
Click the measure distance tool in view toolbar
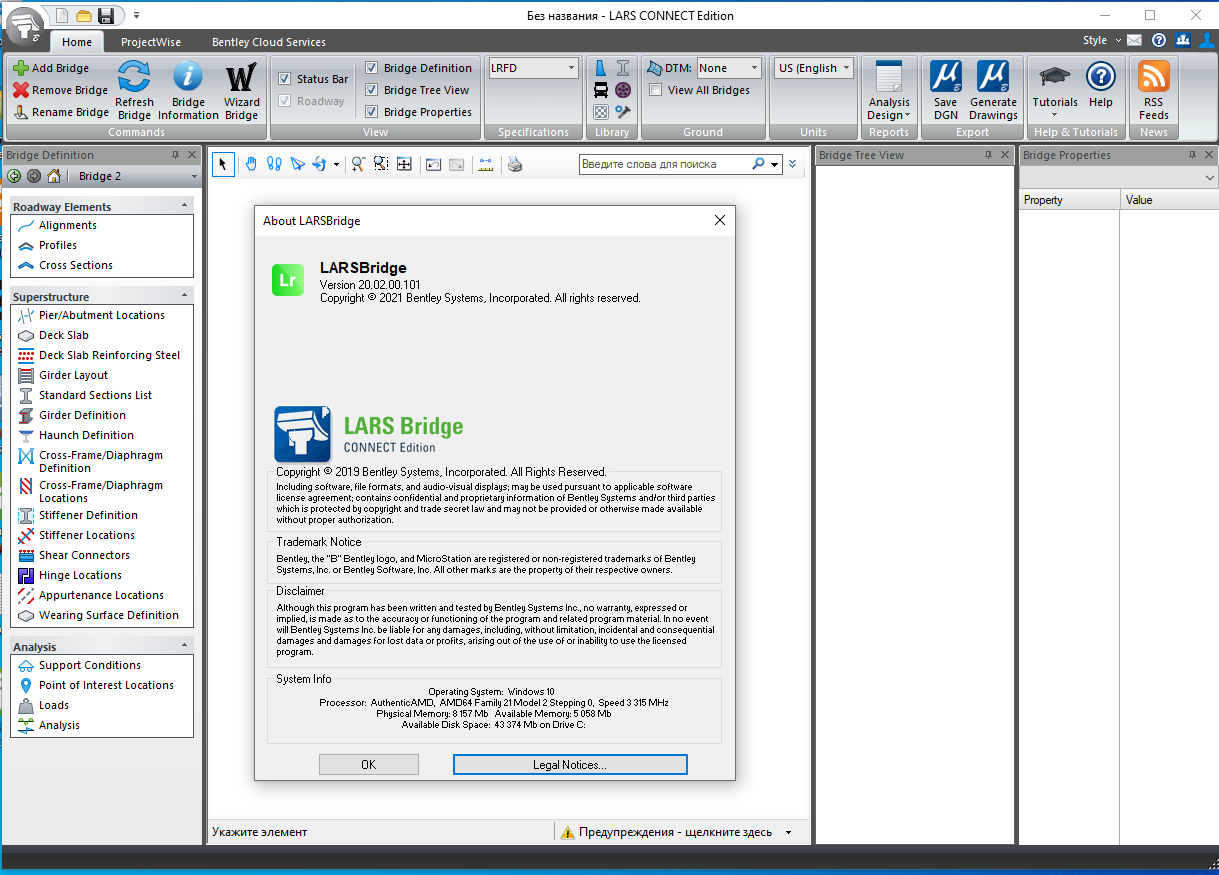click(486, 164)
